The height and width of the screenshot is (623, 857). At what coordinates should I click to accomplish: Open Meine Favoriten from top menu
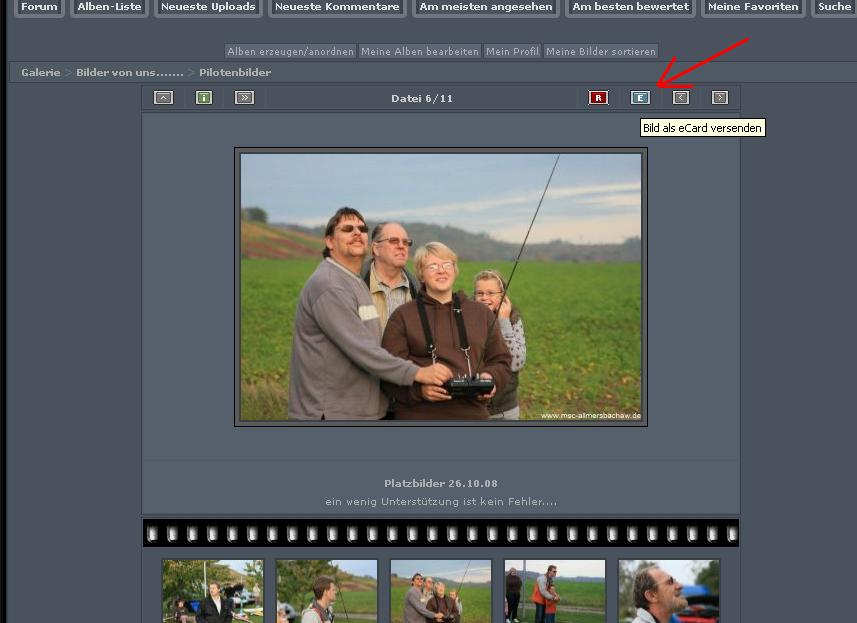(753, 7)
